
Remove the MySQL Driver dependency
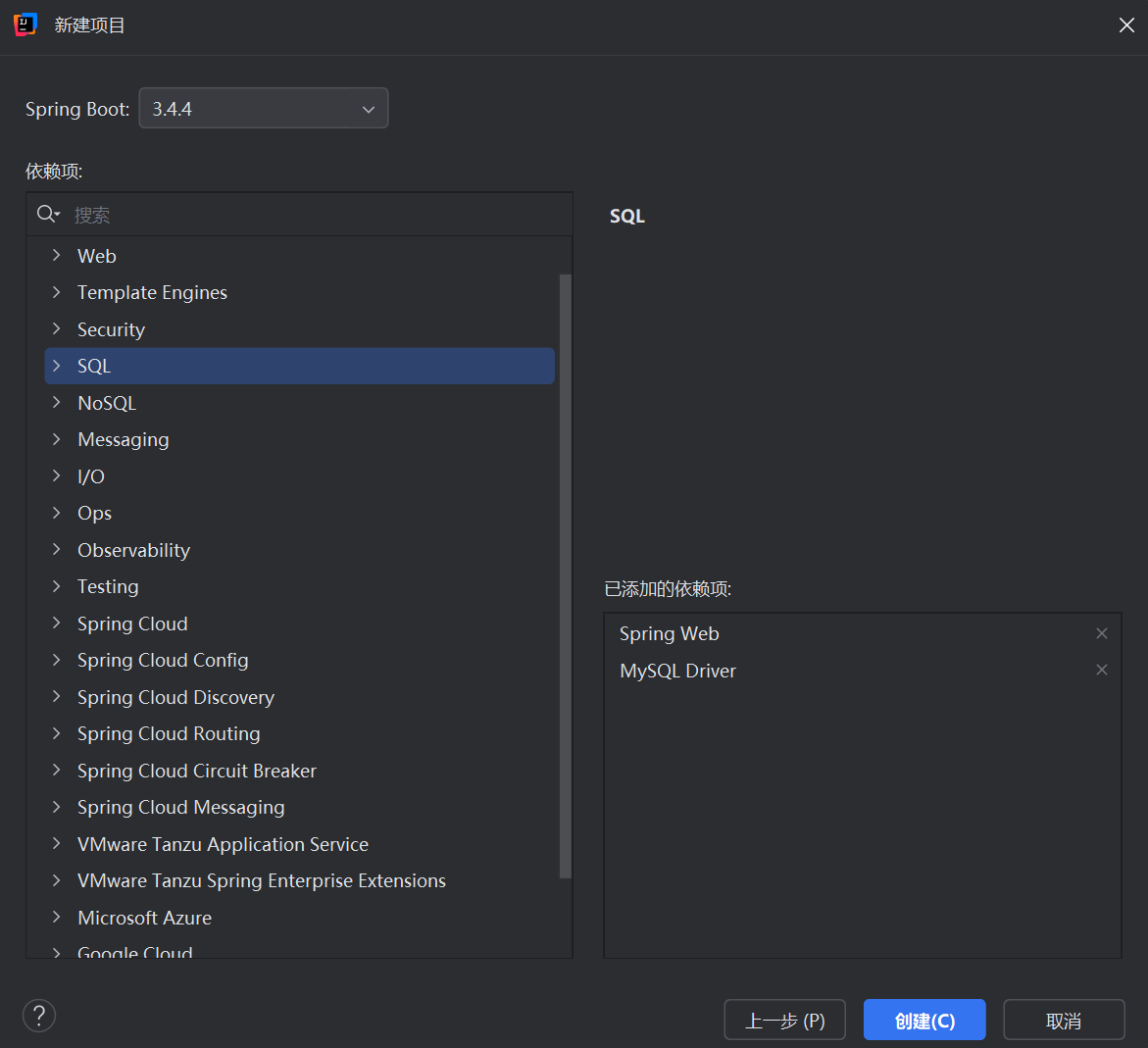click(1101, 671)
